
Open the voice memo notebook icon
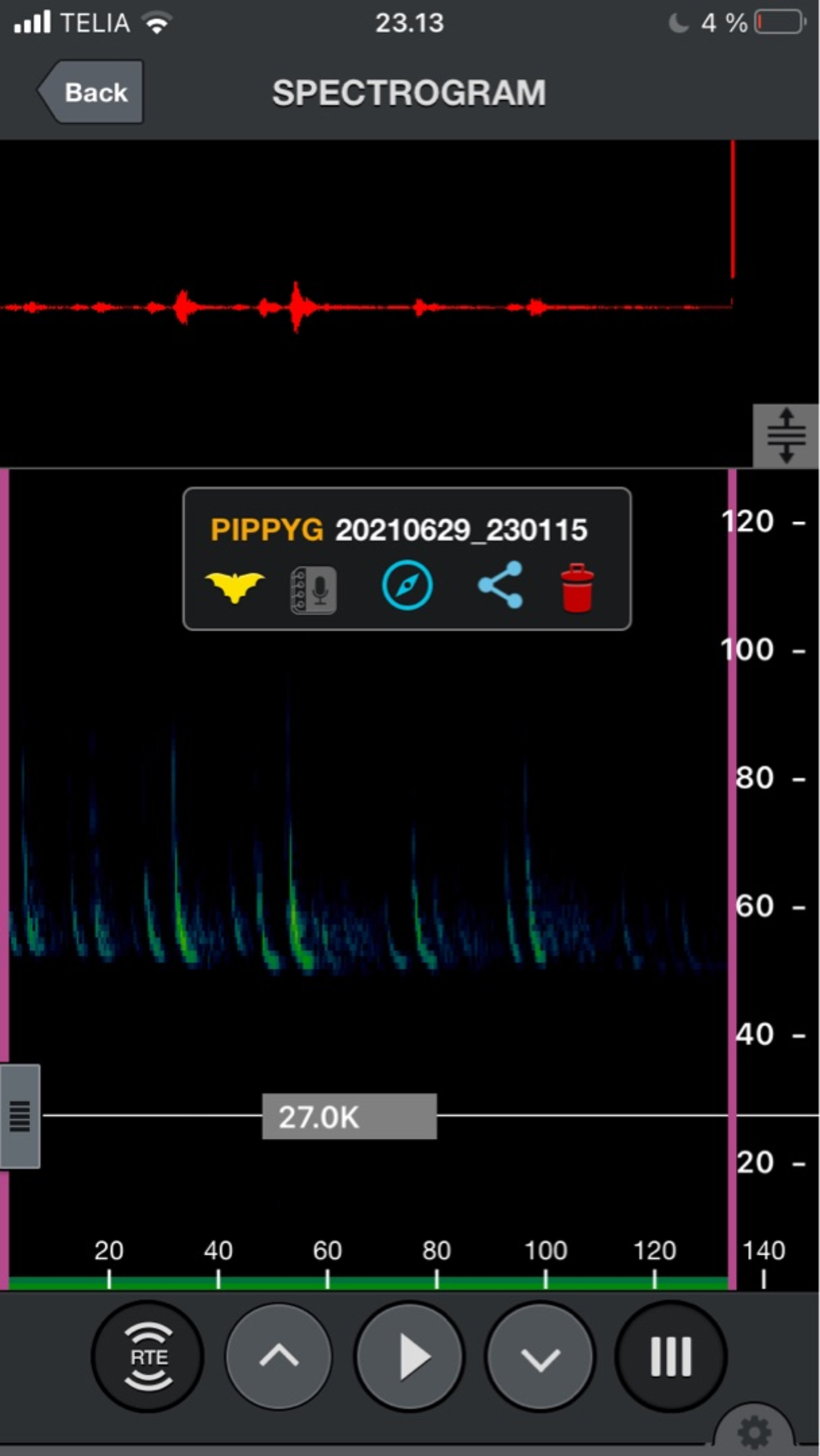coord(314,590)
